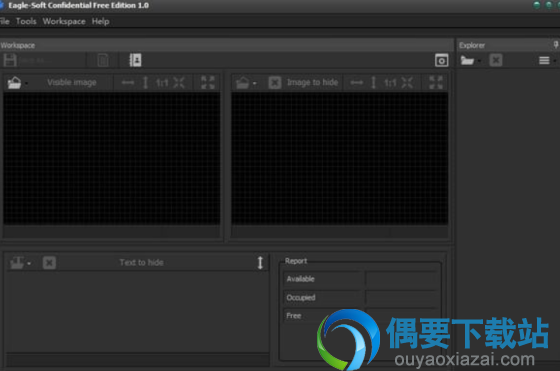Clear the image to hide
The width and height of the screenshot is (560, 371).
[275, 82]
